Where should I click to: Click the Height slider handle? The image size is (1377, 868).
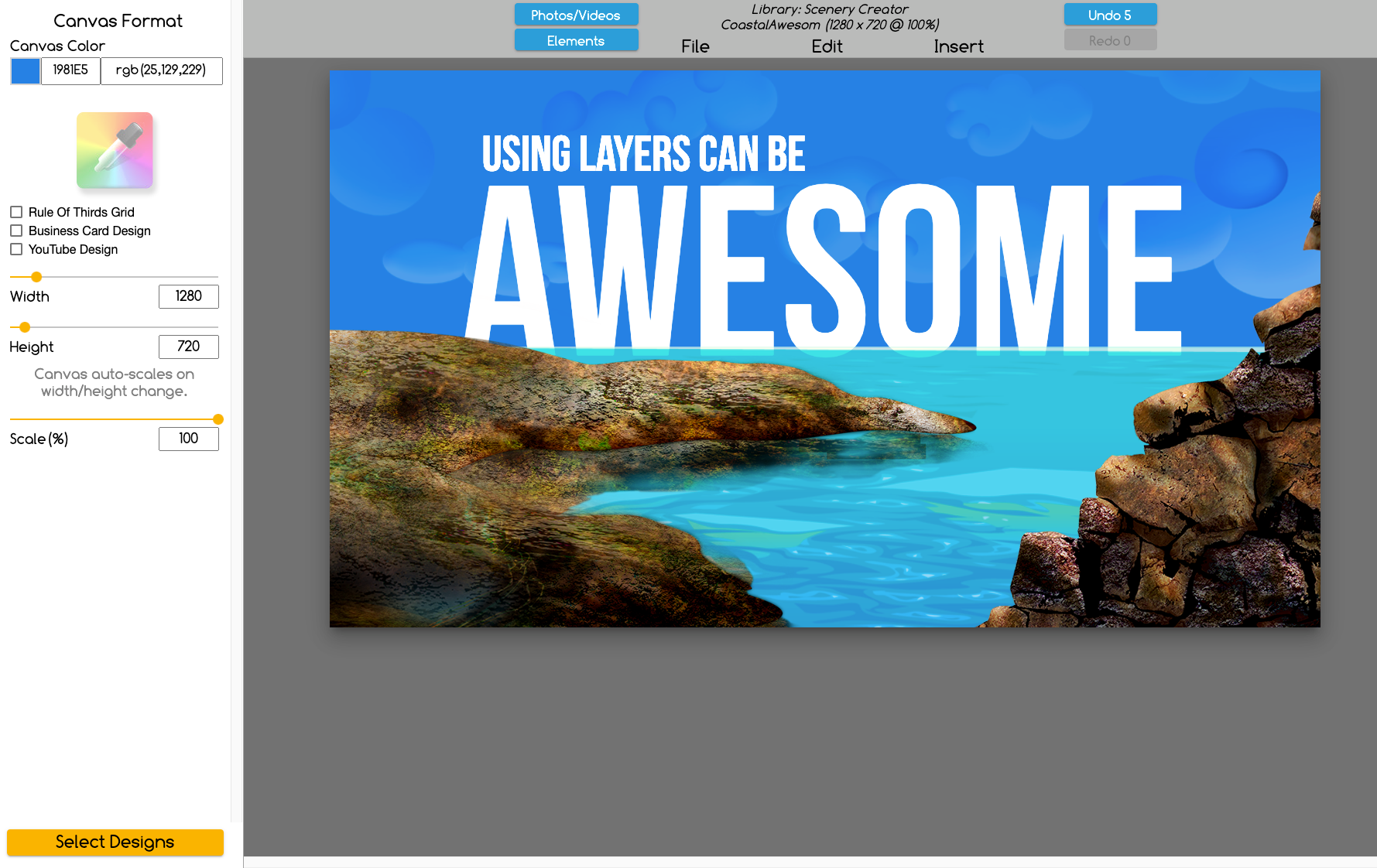pos(25,327)
